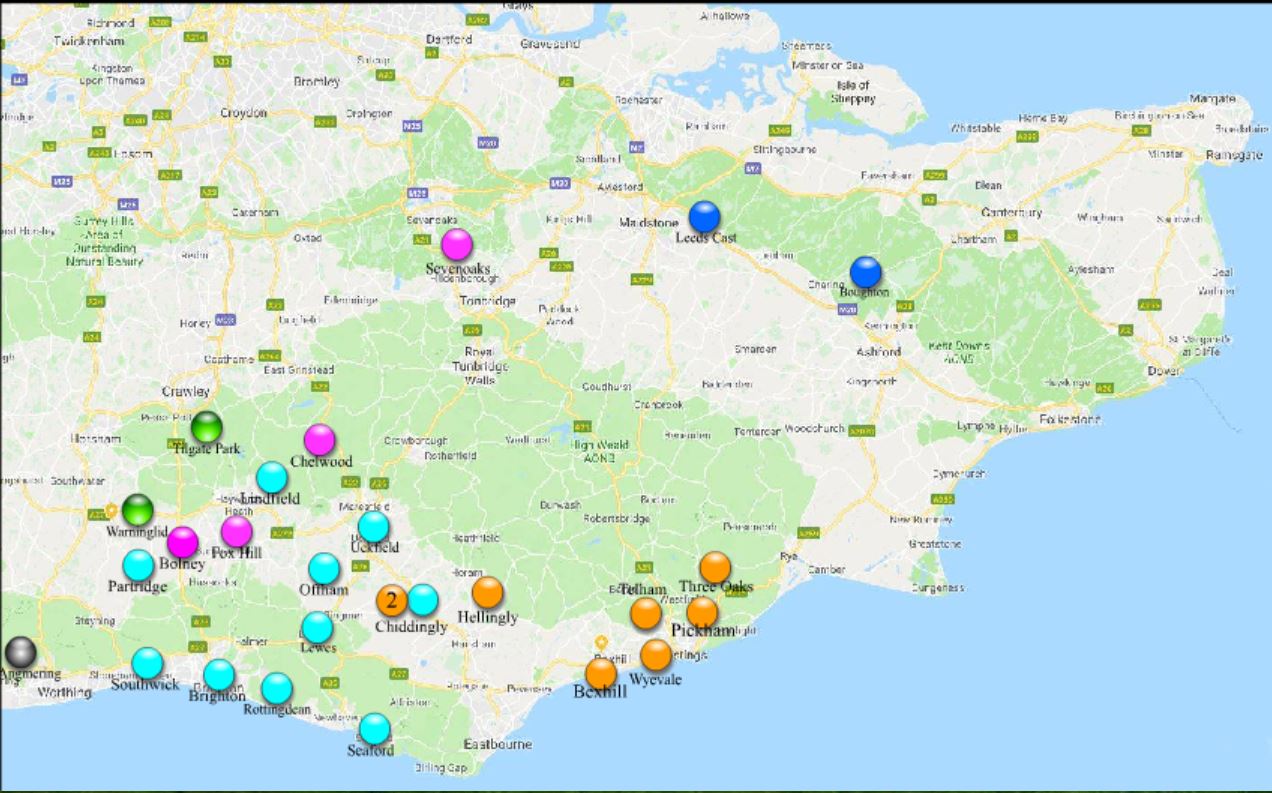Open the blue Boughton marker
The height and width of the screenshot is (793, 1272).
pos(866,273)
